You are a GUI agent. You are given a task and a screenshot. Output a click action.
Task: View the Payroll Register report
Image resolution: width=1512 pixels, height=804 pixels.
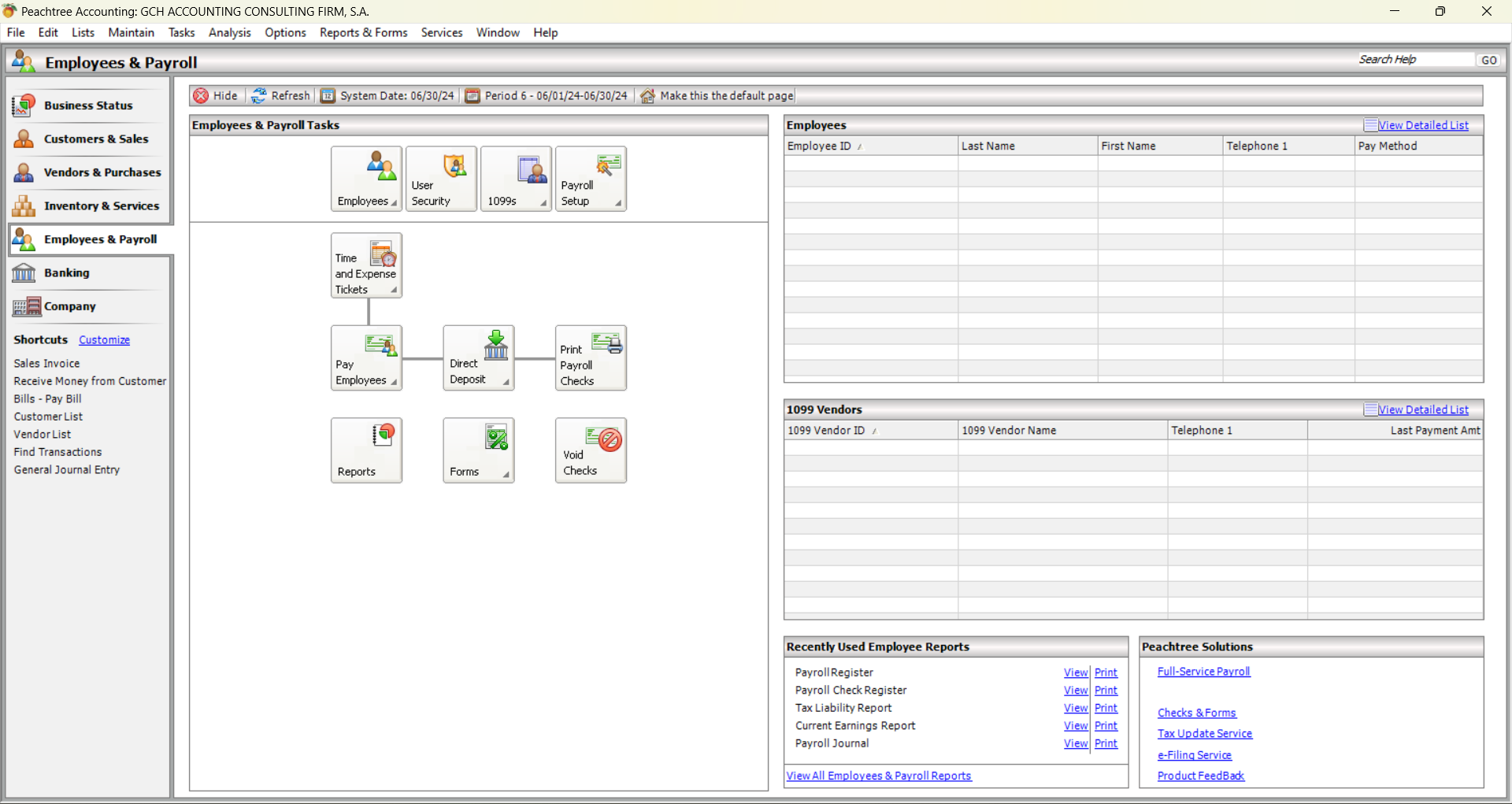pyautogui.click(x=1076, y=672)
